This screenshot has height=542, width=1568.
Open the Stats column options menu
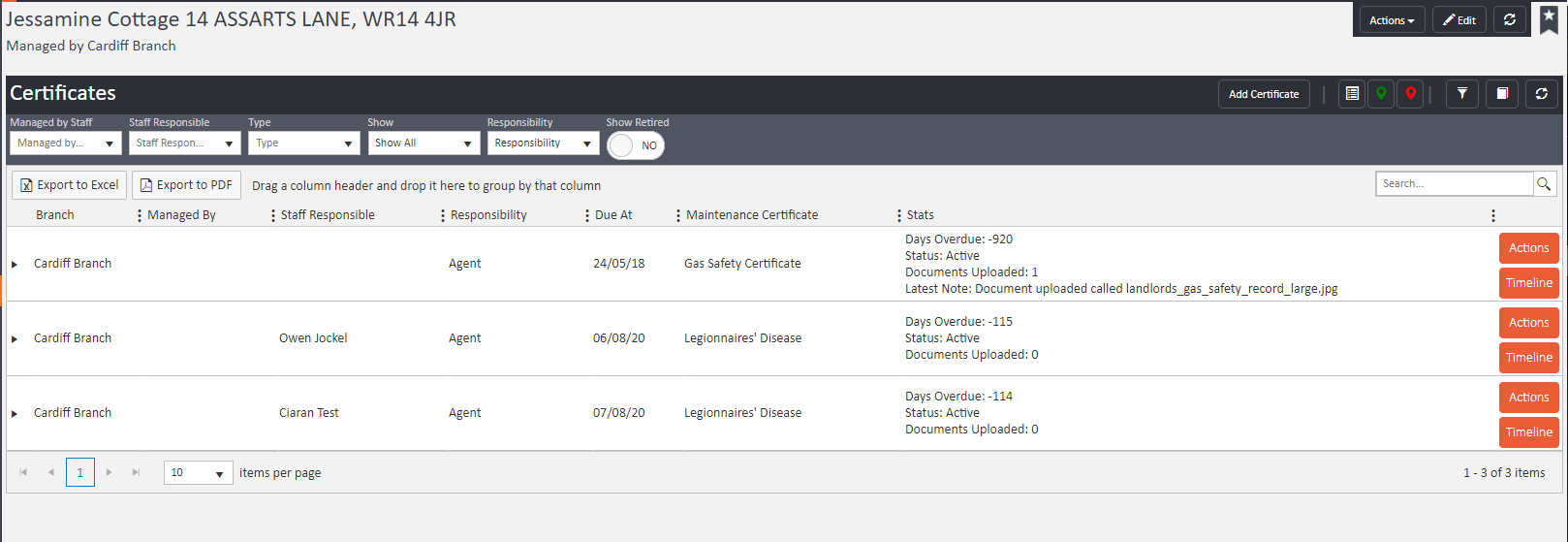pyautogui.click(x=1492, y=215)
